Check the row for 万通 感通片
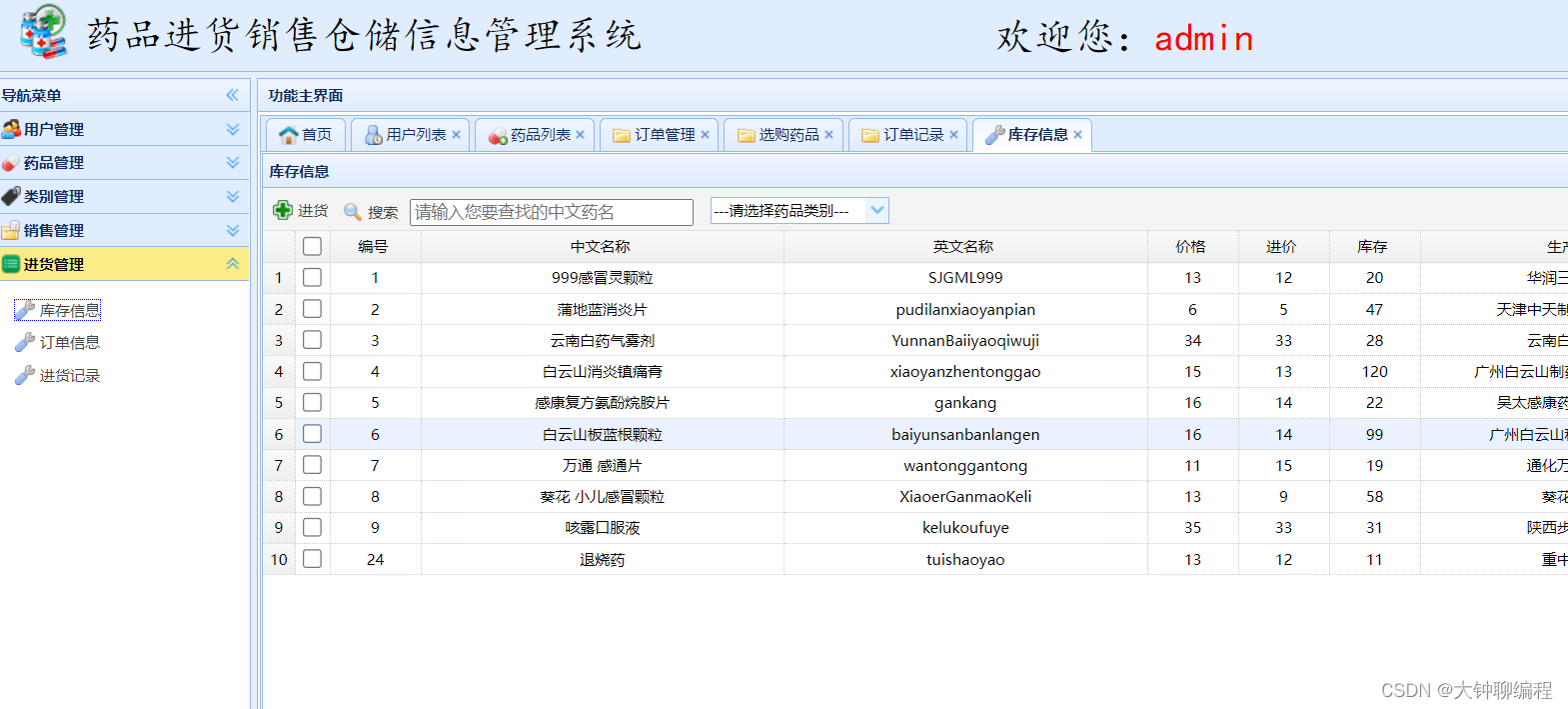This screenshot has height=709, width=1568. click(312, 465)
